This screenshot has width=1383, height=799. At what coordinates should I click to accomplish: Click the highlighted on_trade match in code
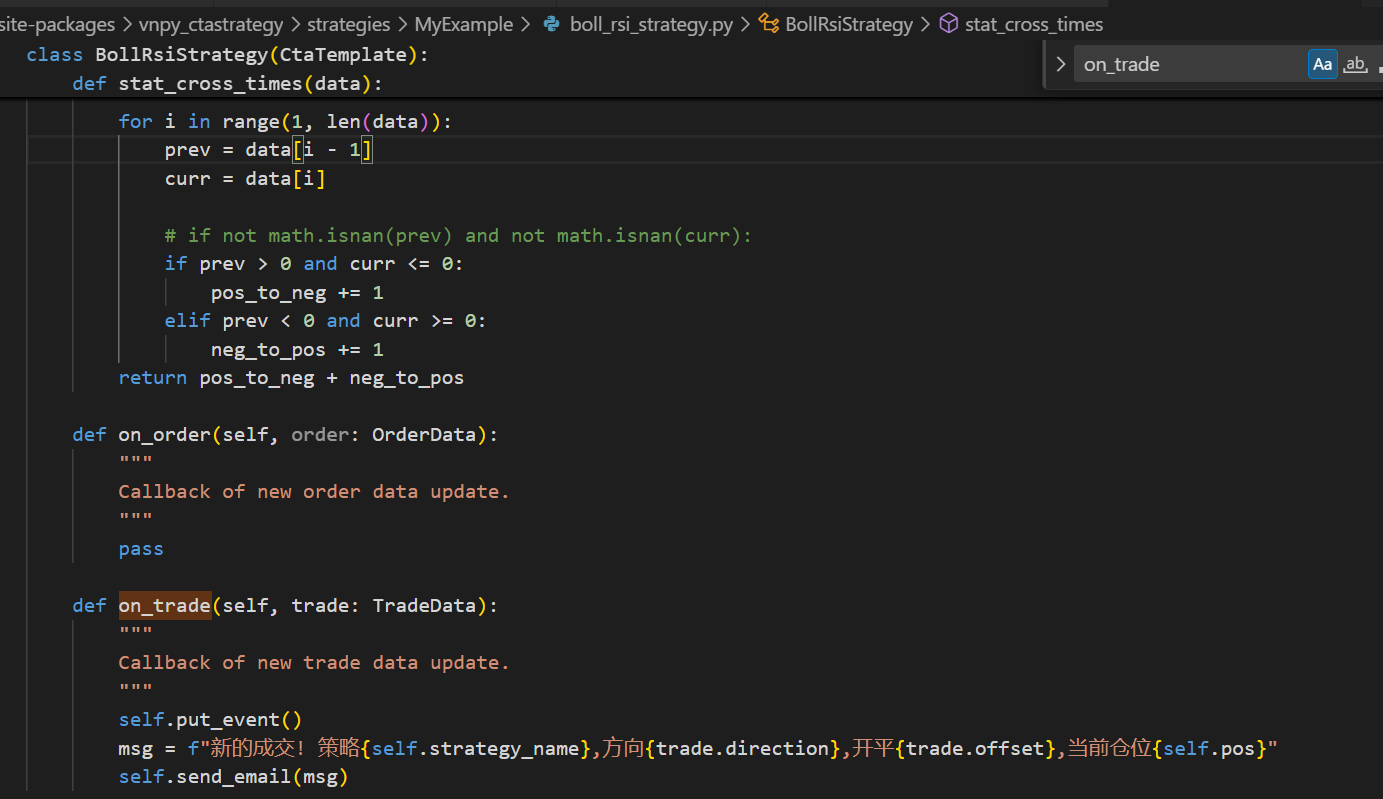164,606
